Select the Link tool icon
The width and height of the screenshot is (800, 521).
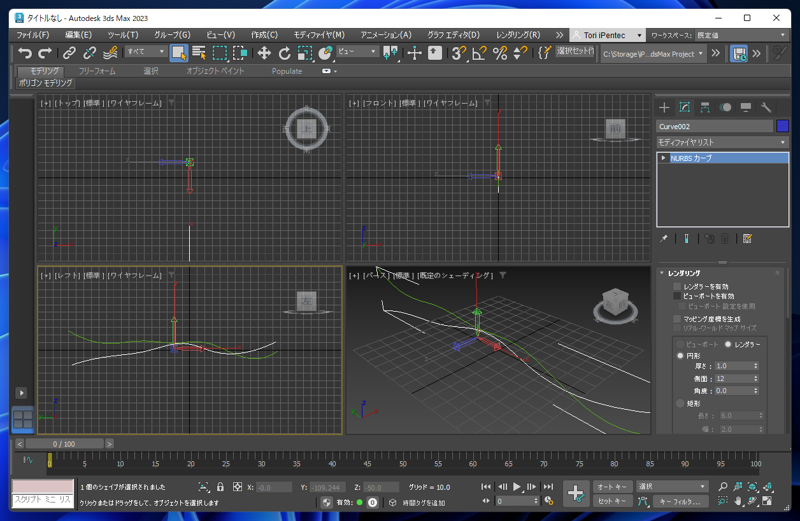tap(69, 53)
